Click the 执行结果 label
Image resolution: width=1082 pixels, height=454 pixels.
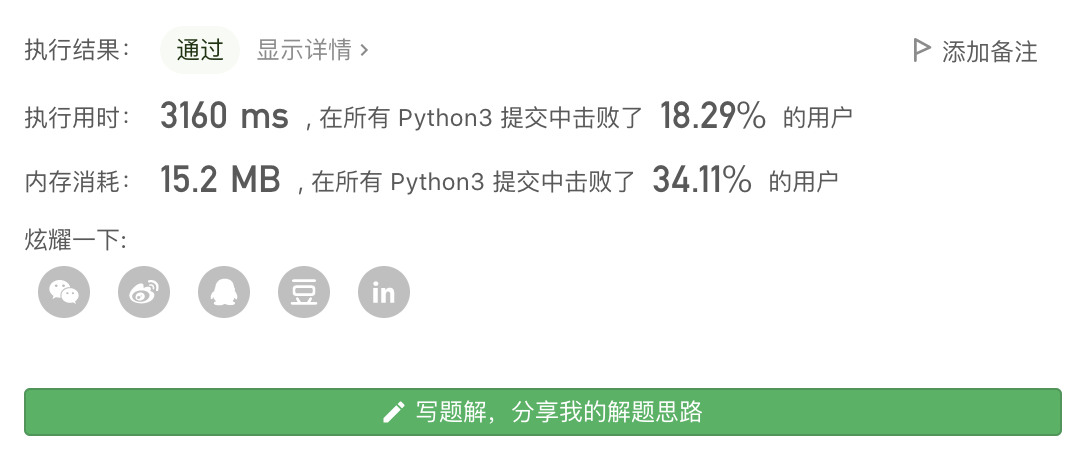77,51
